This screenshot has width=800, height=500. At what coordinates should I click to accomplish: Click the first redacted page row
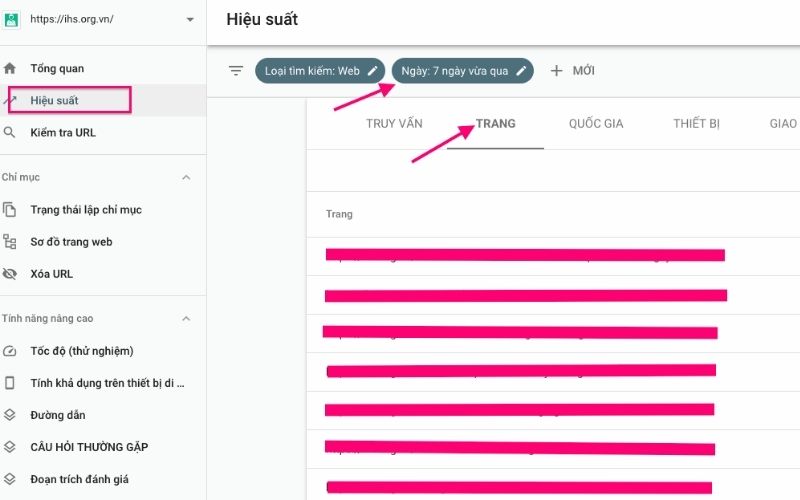tap(524, 255)
